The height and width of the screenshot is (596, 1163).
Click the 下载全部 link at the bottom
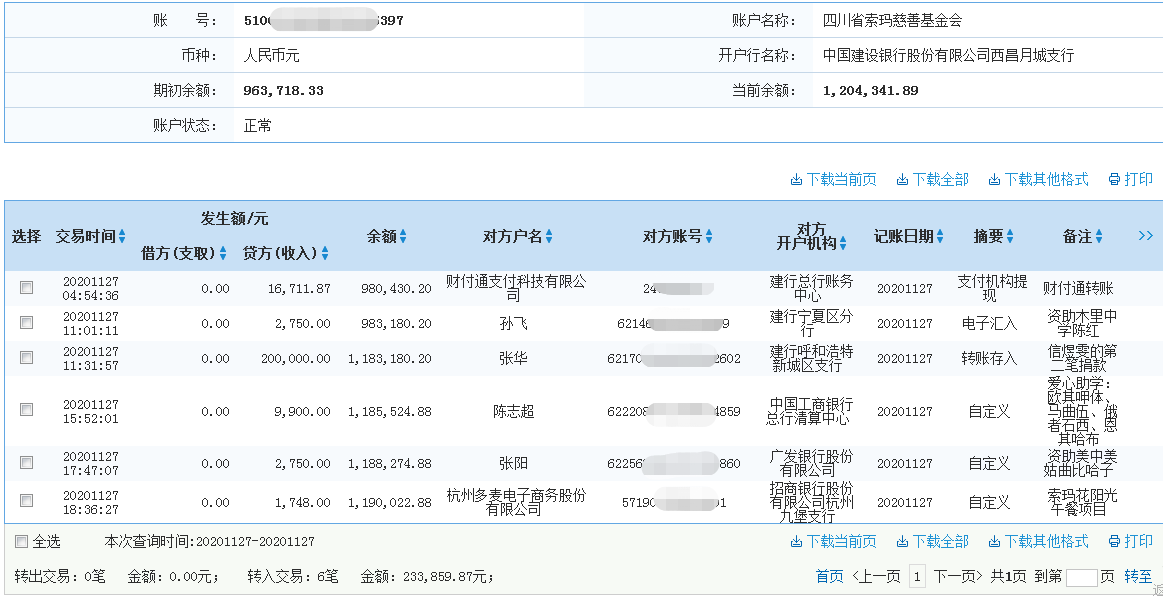[x=938, y=540]
